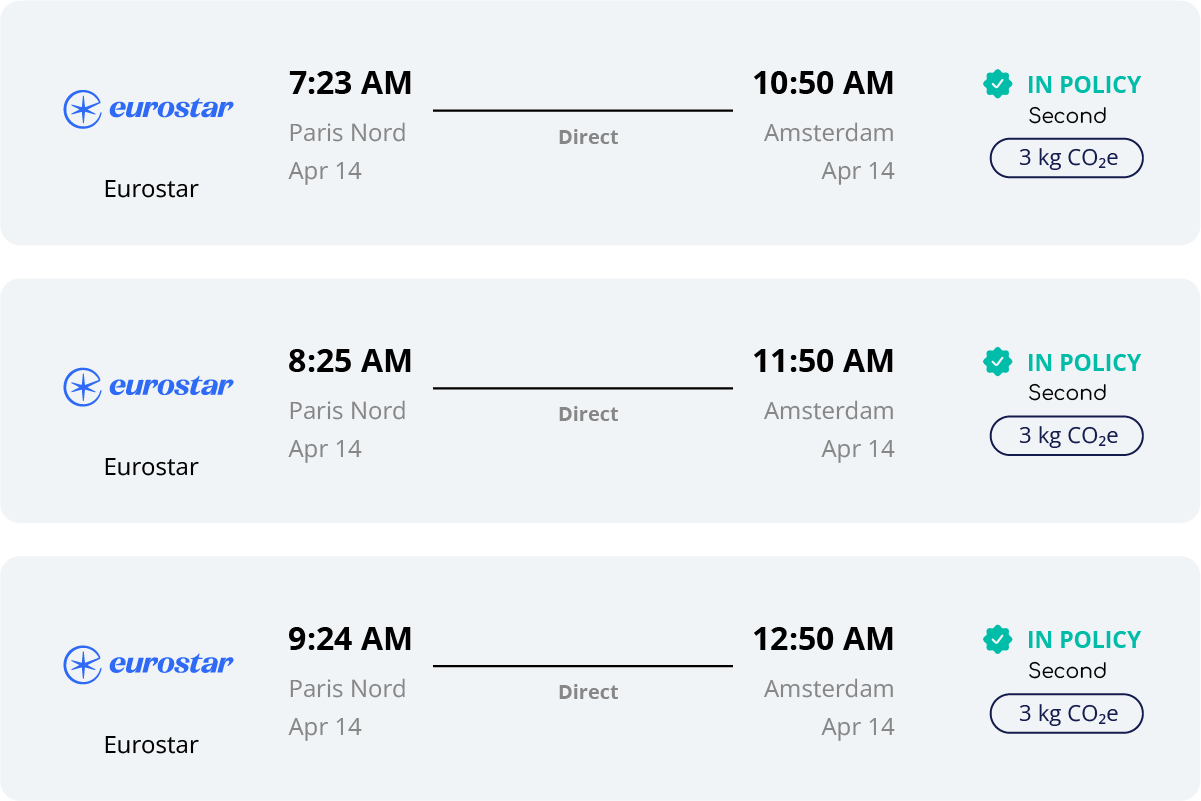Click the Eurostar logo on the 8:25 AM train
The height and width of the screenshot is (801, 1201).
(148, 386)
